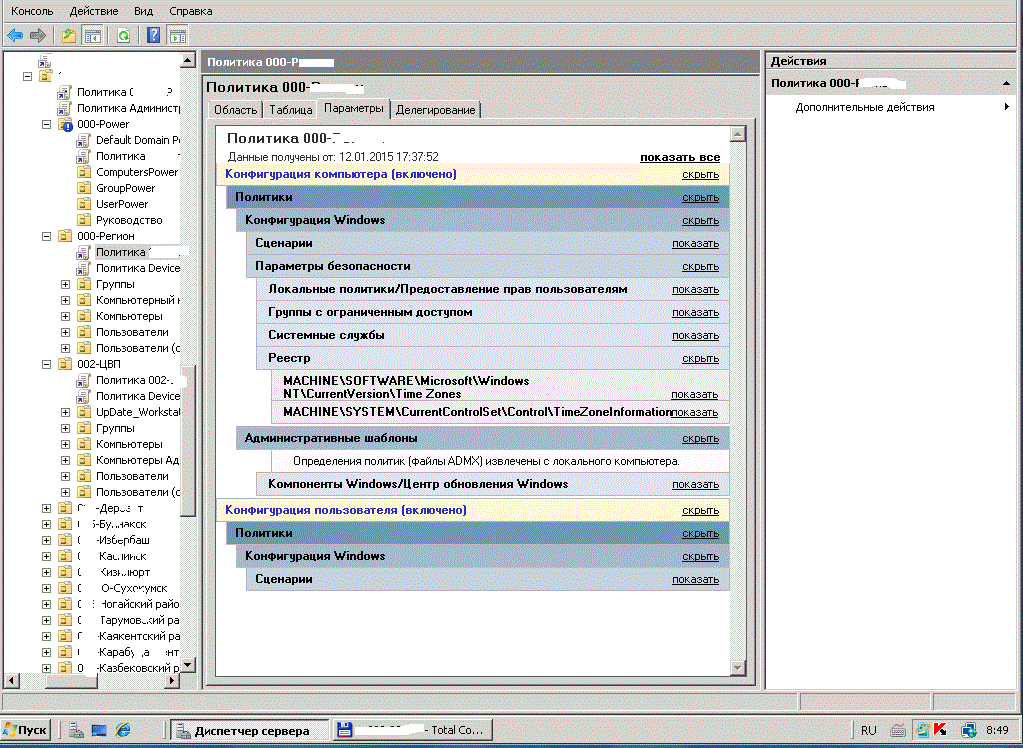Hide the Реестр section
This screenshot has width=1023, height=748.
[x=701, y=358]
